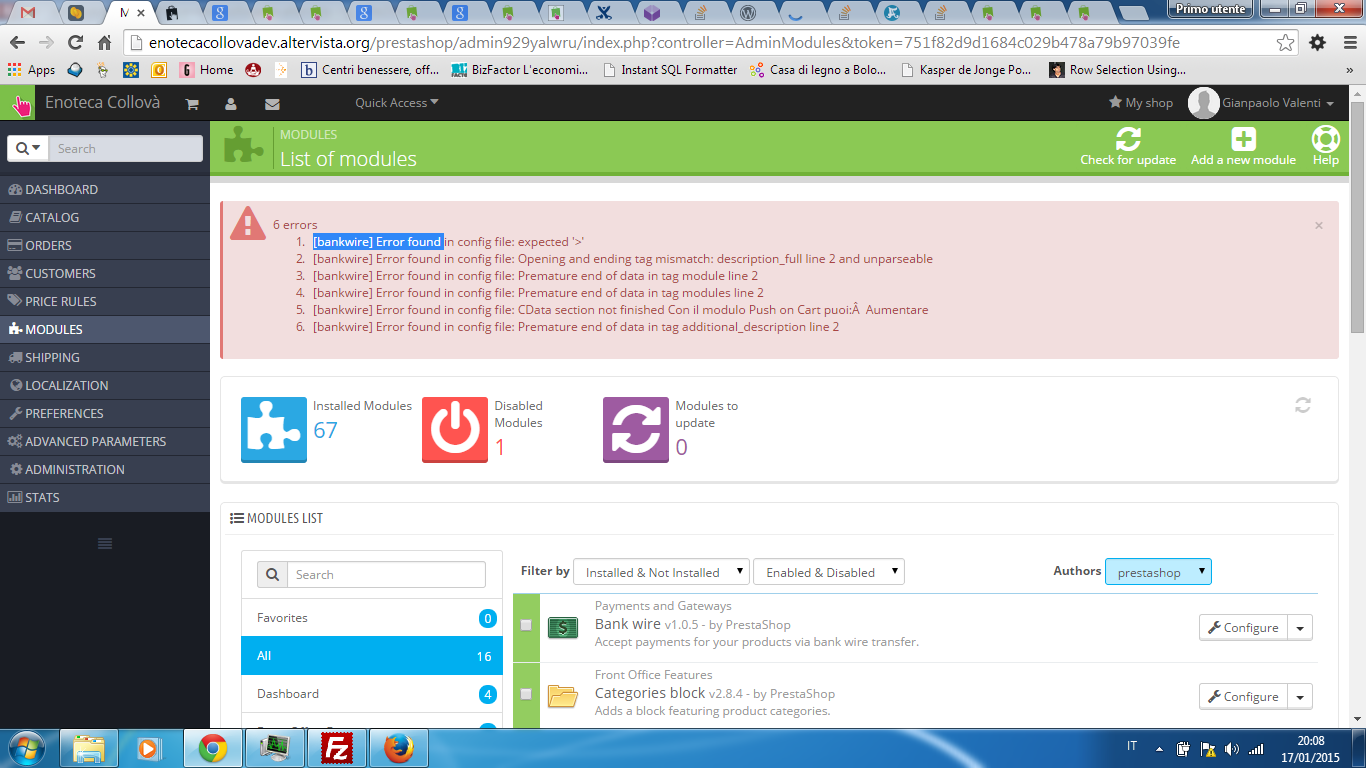The height and width of the screenshot is (768, 1366).
Task: Open Windows Explorer from the taskbar
Action: 89,747
